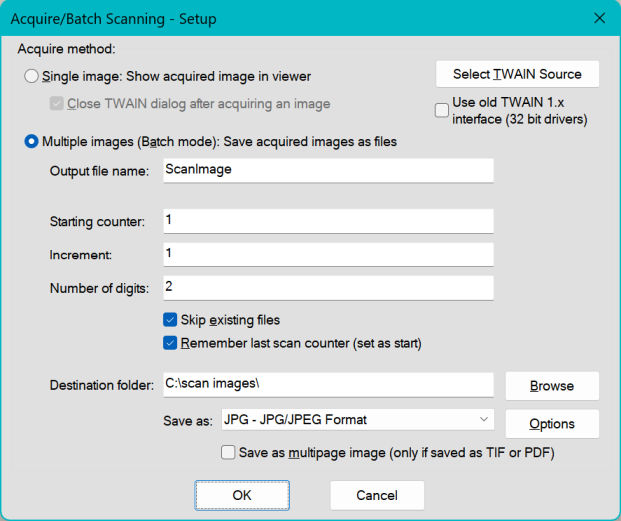This screenshot has width=621, height=521.
Task: Focus the Starting counter field
Action: 326,220
